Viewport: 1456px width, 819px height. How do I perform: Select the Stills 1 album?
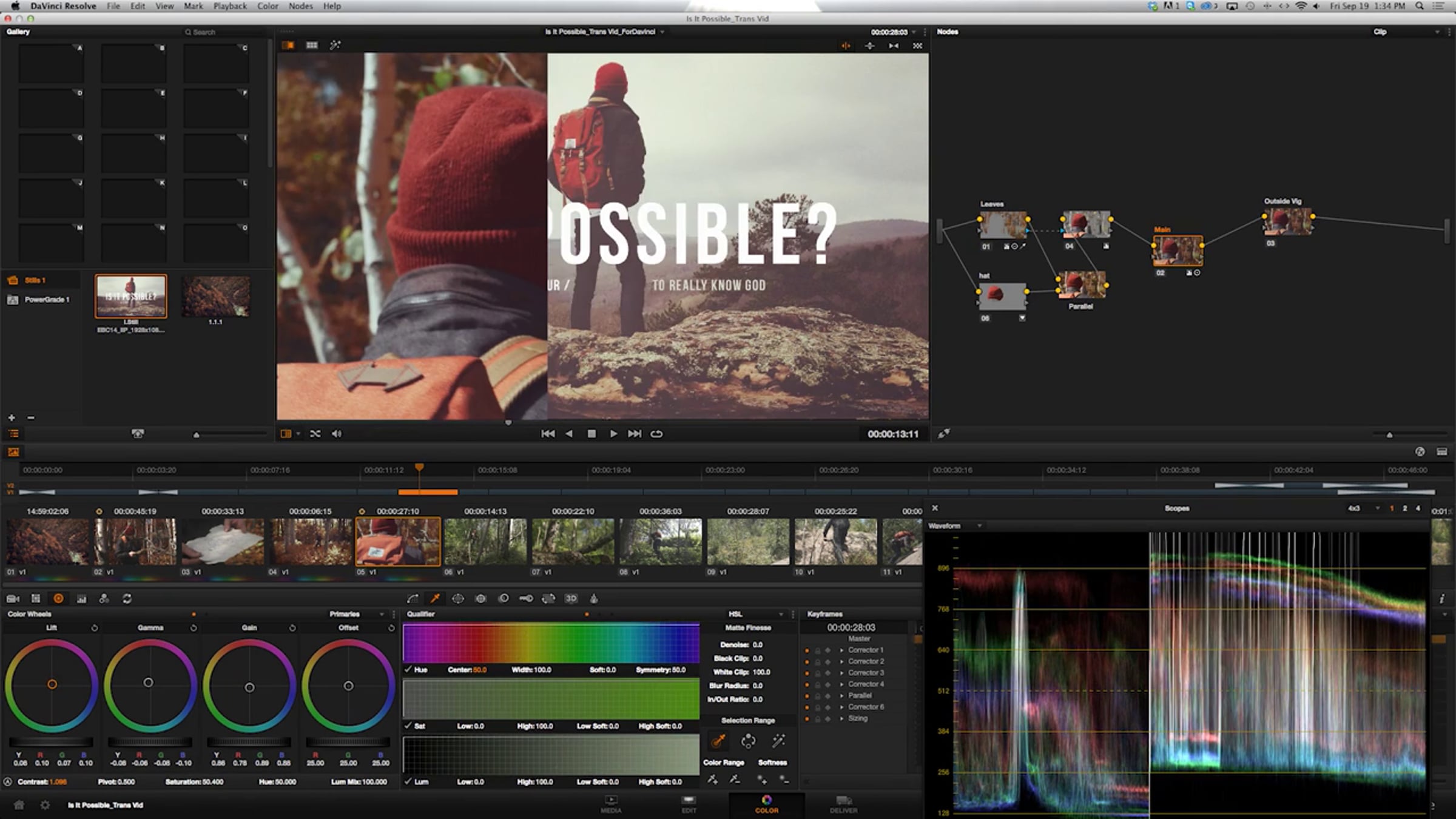[x=35, y=280]
